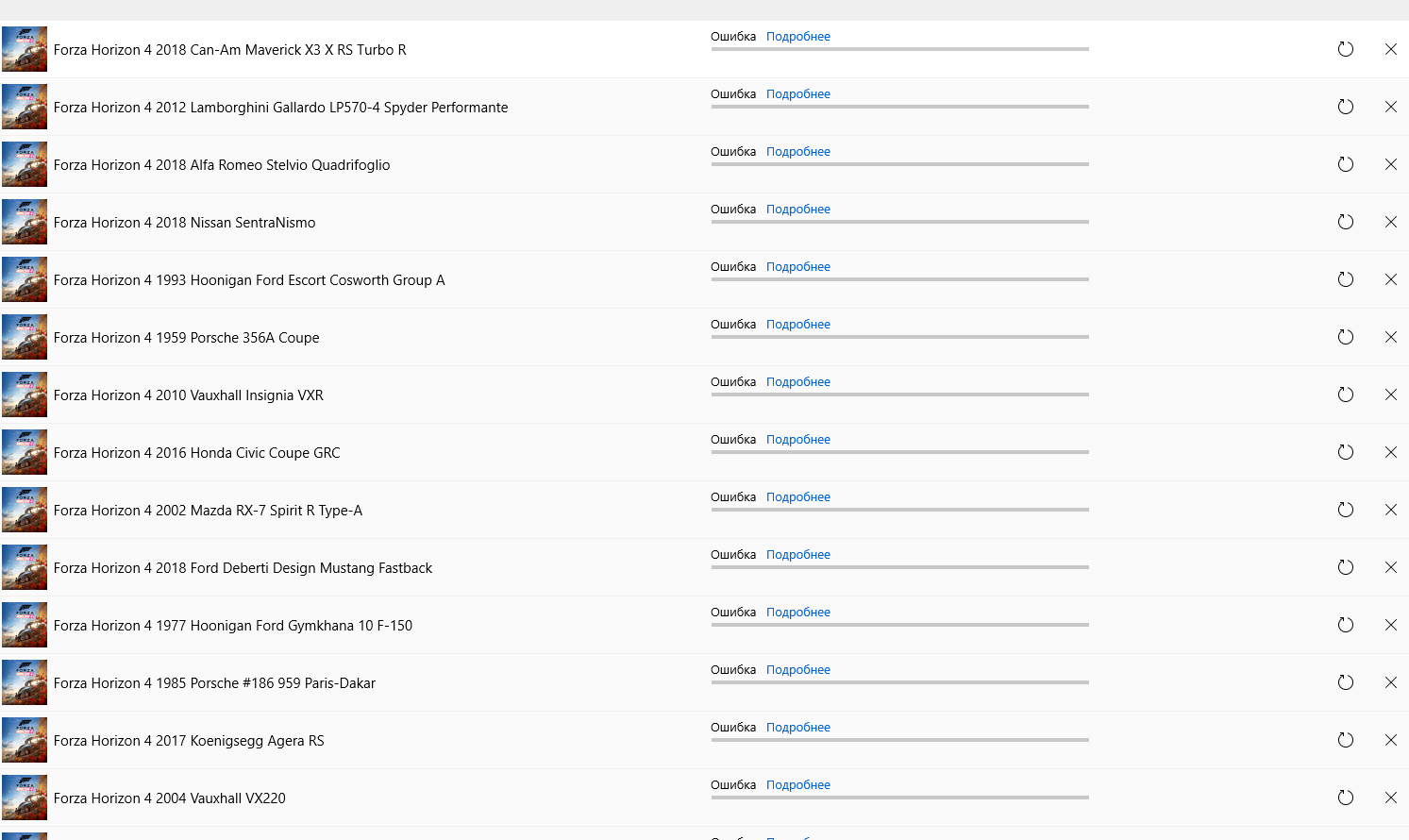Retry download of Can-Am Maverick X3 X RS Turbo R
Viewport: 1409px width, 840px height.
pyautogui.click(x=1346, y=49)
